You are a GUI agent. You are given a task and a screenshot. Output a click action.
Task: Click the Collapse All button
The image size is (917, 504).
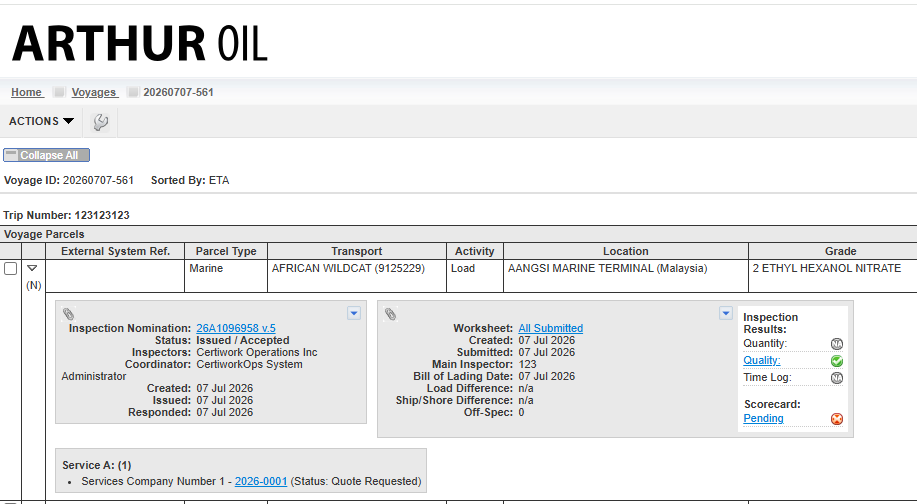click(x=46, y=155)
